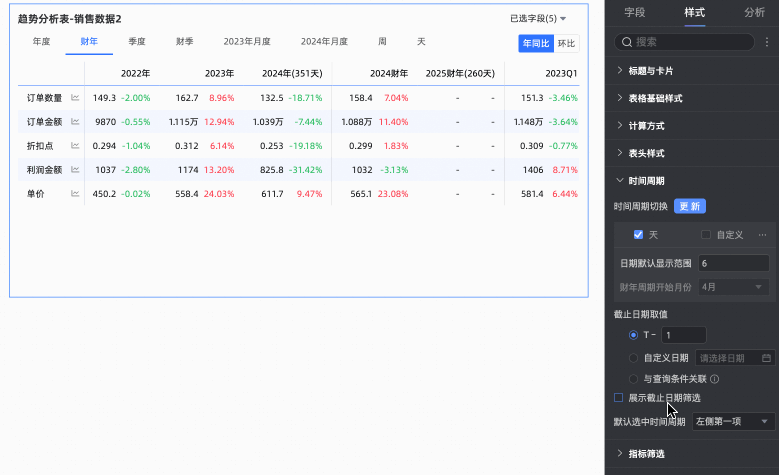779x475 pixels.
Task: Switch to the 分析 panel tab
Action: (x=754, y=13)
